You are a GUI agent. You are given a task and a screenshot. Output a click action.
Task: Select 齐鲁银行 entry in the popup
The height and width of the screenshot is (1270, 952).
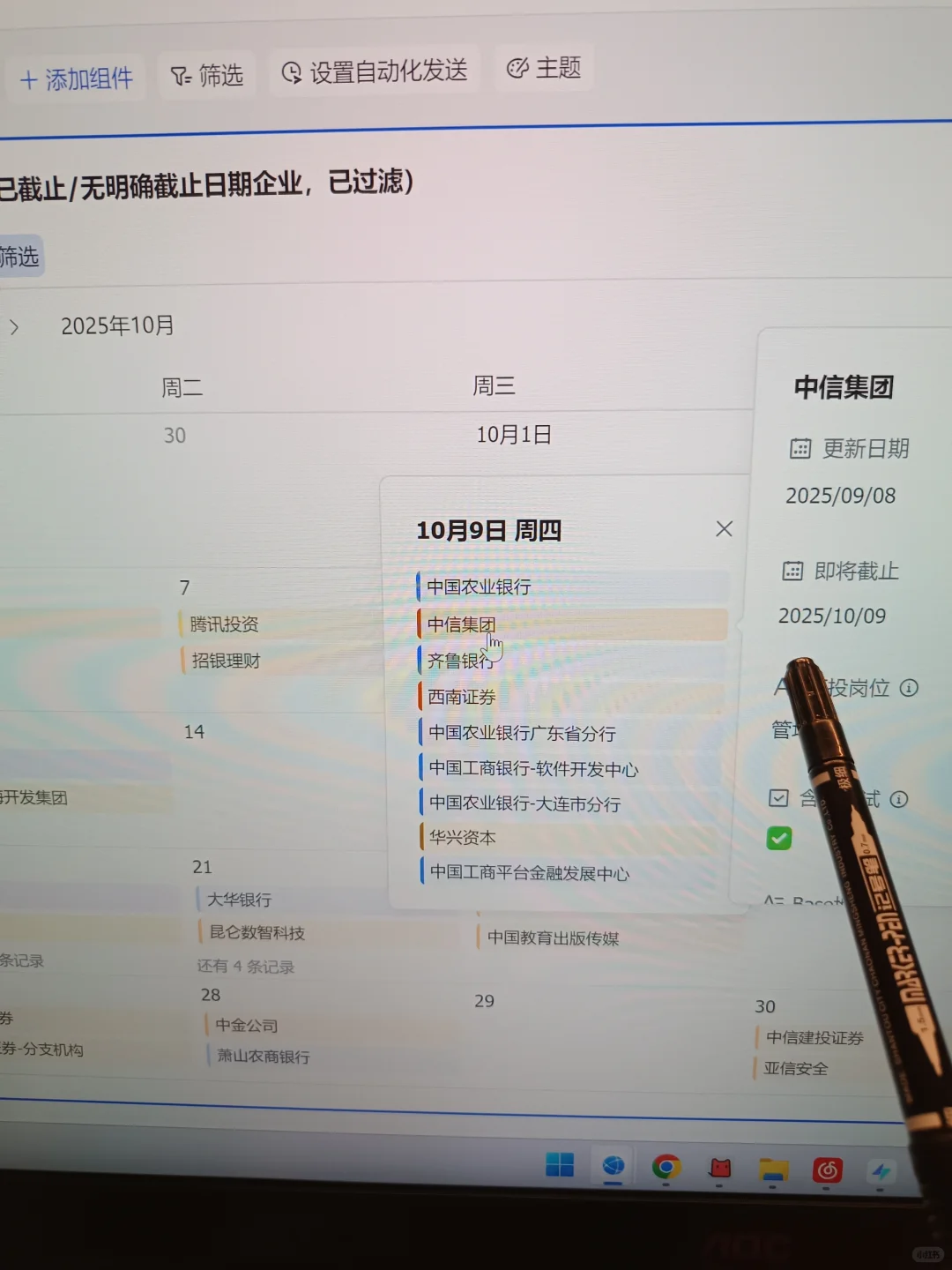point(573,661)
